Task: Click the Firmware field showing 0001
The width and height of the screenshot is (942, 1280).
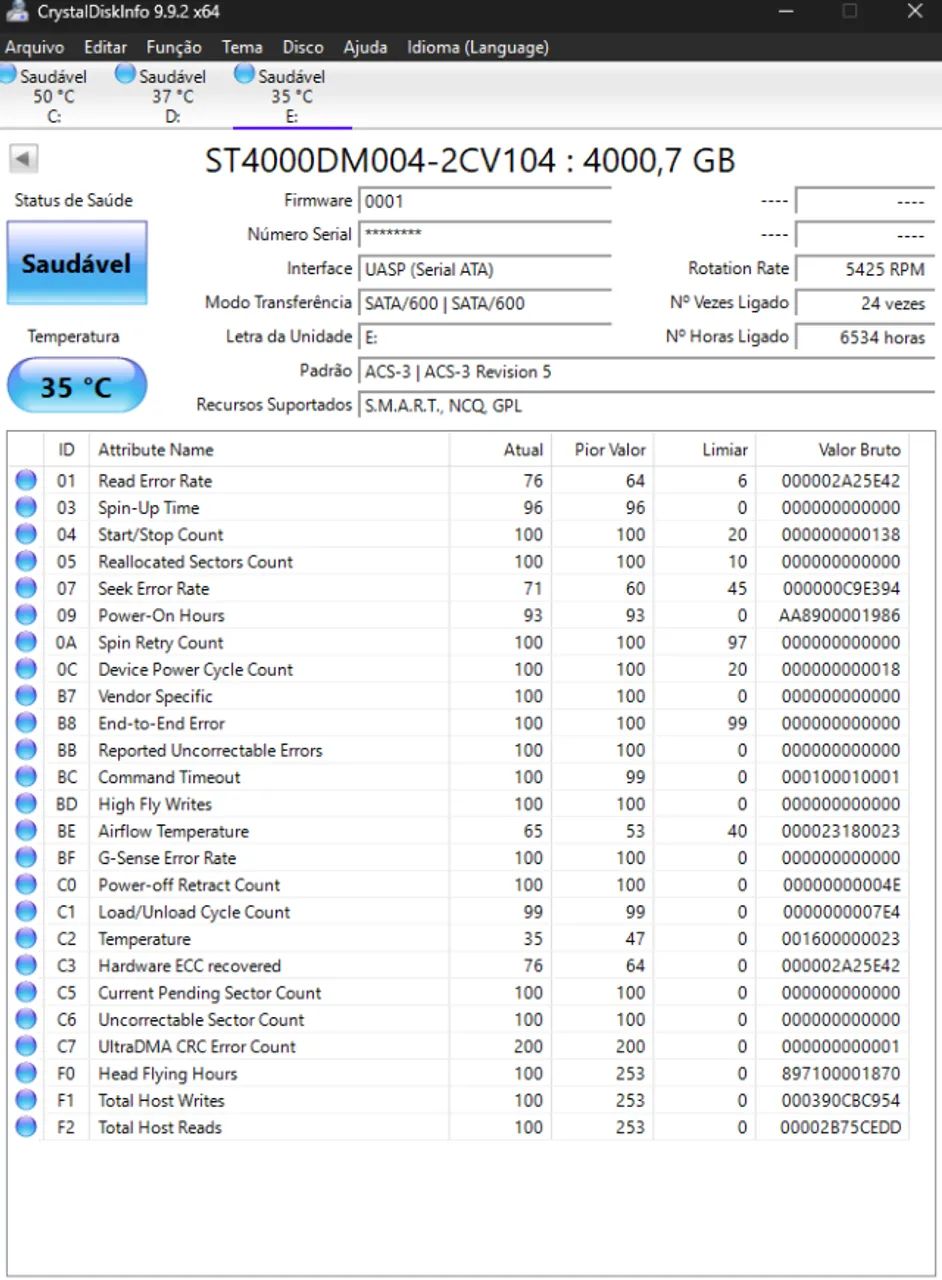Action: click(484, 201)
